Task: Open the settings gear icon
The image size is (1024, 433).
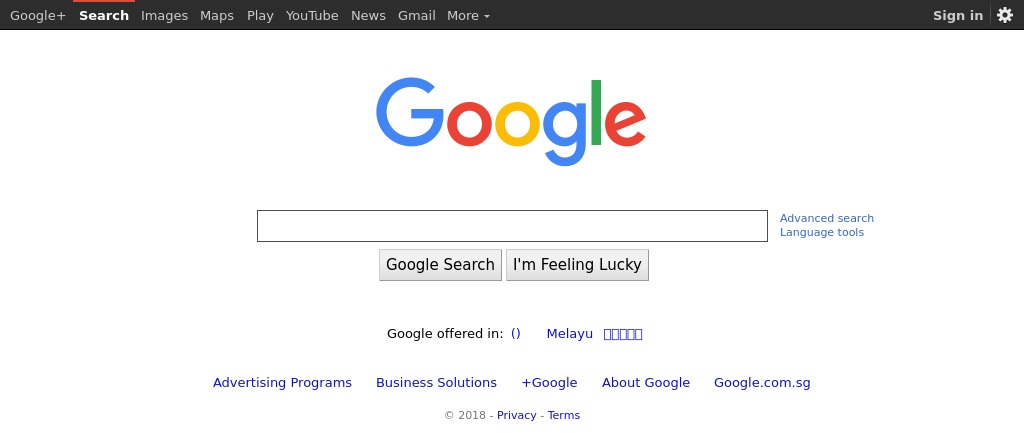Action: [1004, 15]
